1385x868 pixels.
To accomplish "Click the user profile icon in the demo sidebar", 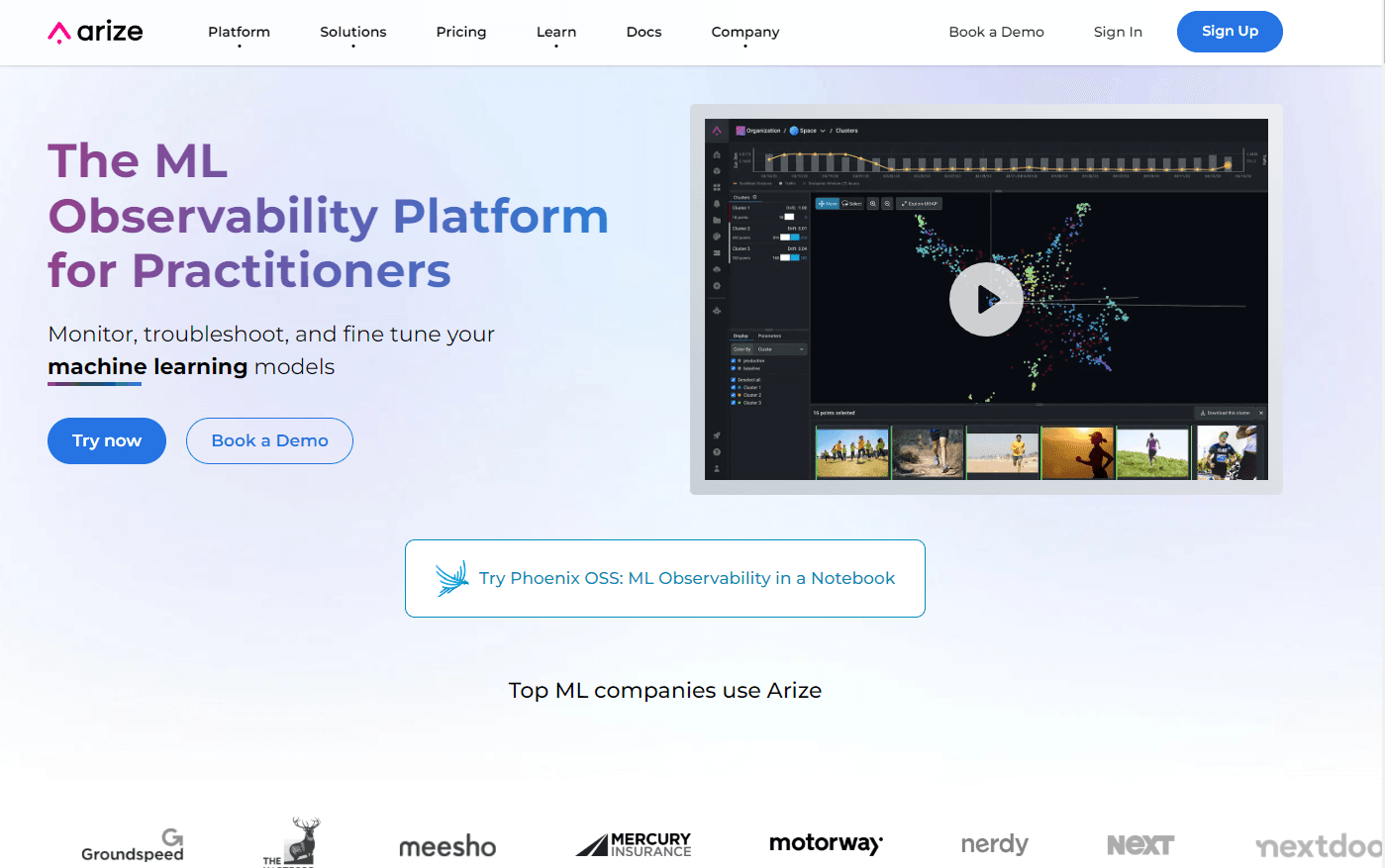I will tap(717, 468).
